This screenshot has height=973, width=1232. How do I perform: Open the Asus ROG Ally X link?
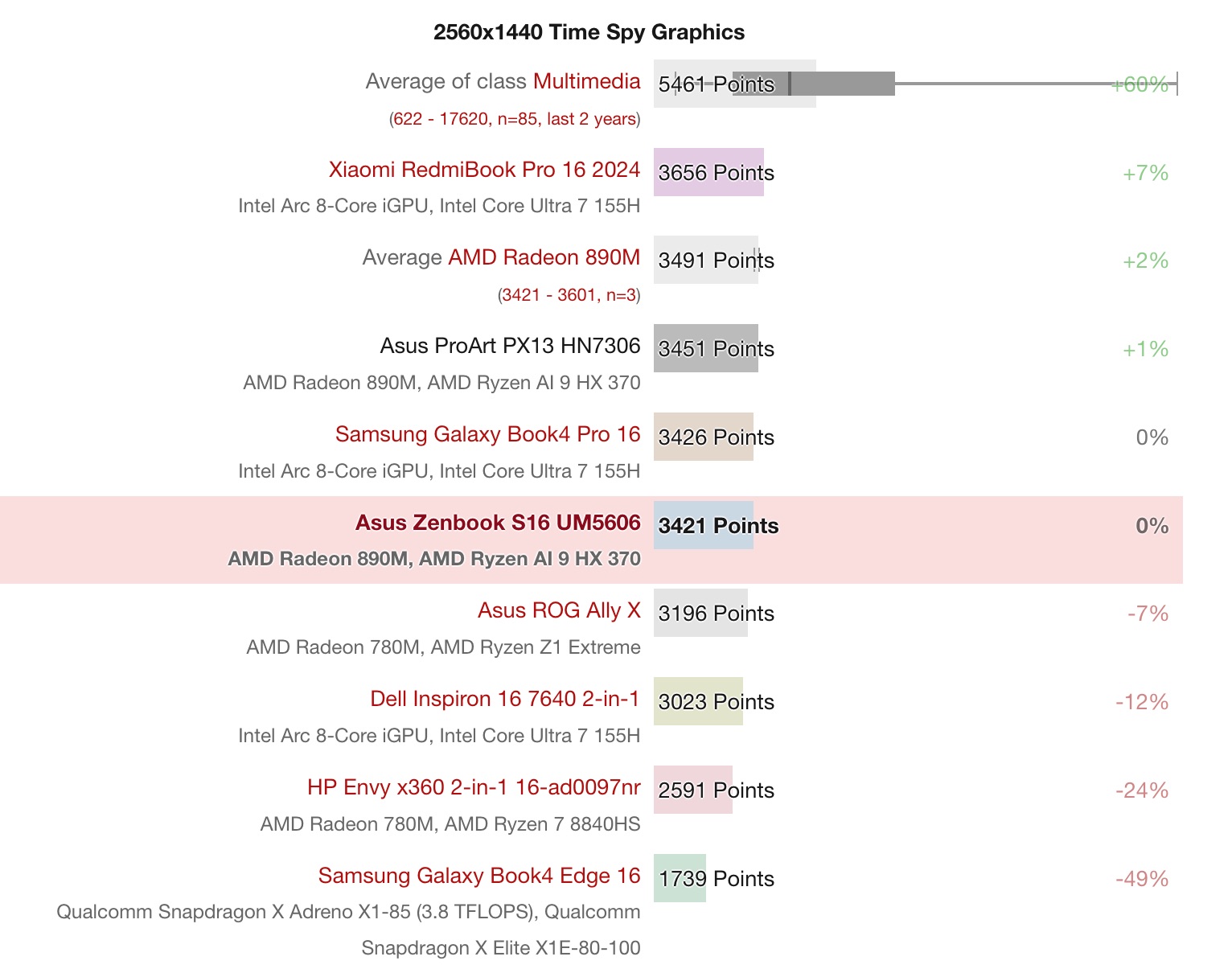tap(559, 610)
